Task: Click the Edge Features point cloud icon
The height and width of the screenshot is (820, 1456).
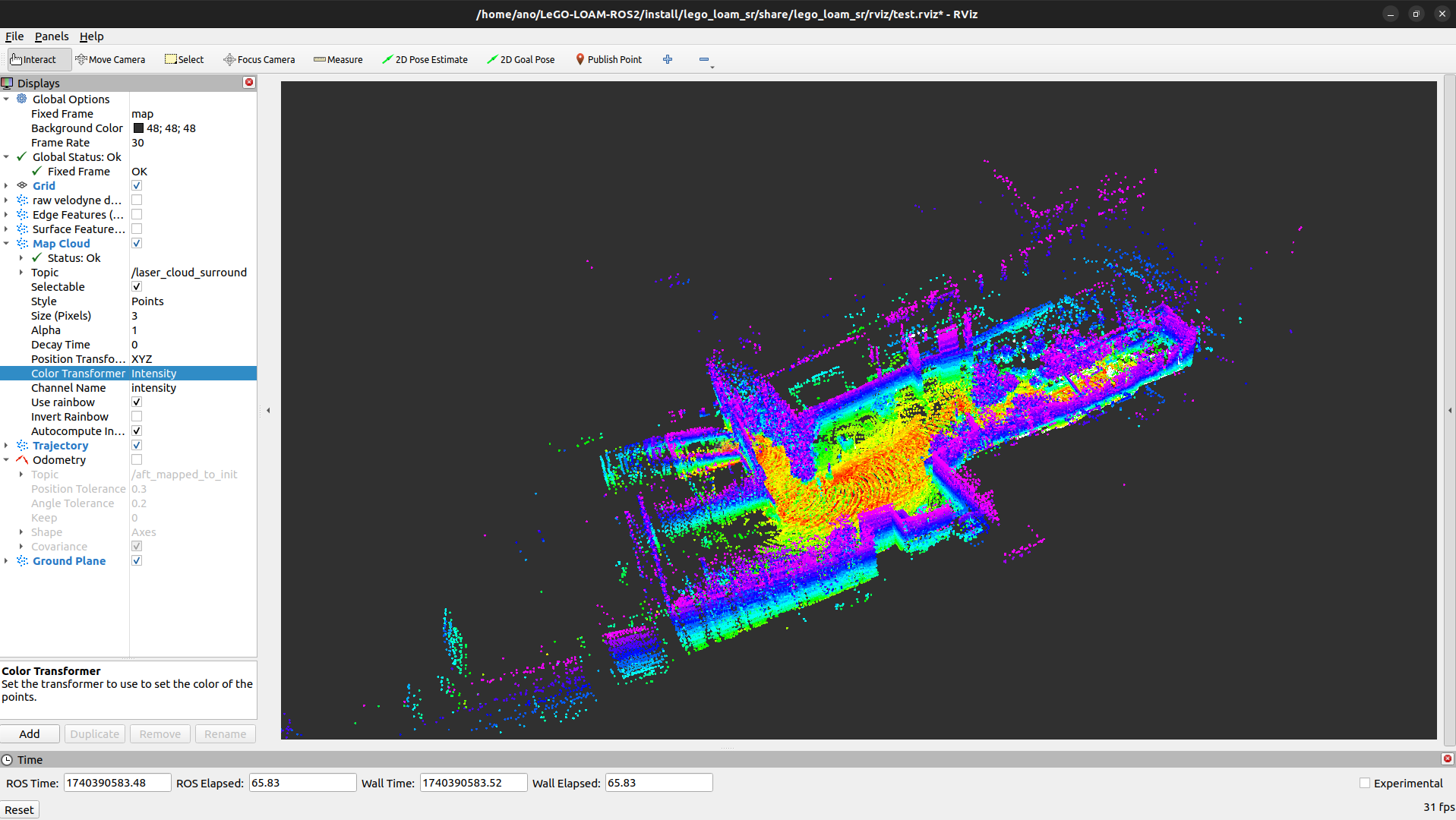Action: click(x=22, y=214)
